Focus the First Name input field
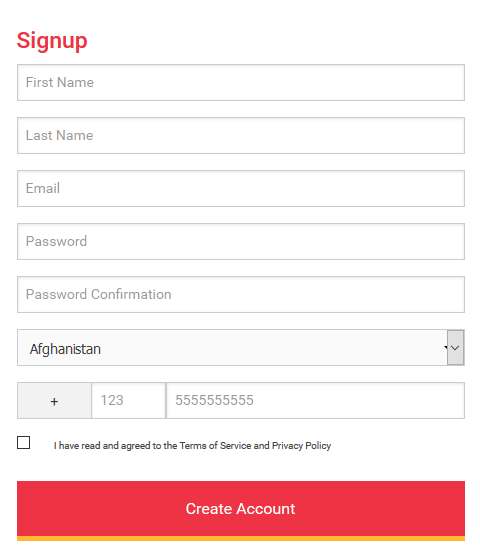The width and height of the screenshot is (480, 554). point(241,83)
